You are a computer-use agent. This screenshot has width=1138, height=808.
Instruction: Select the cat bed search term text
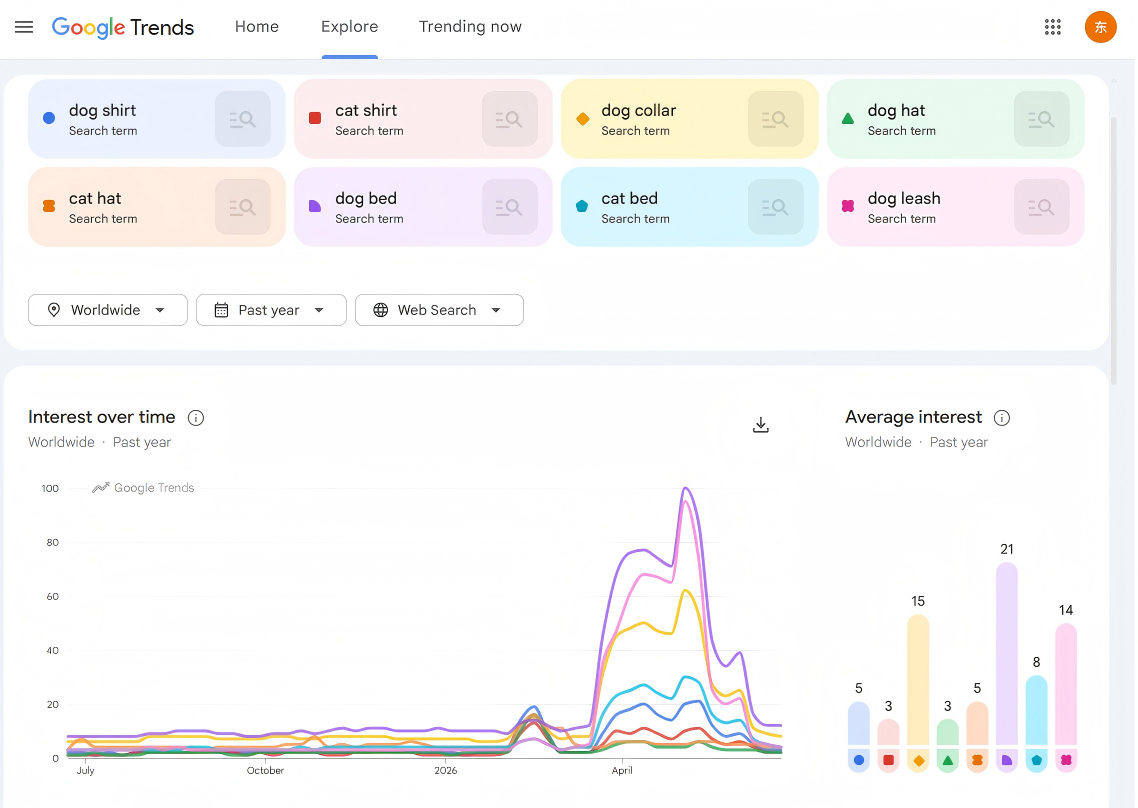point(629,198)
